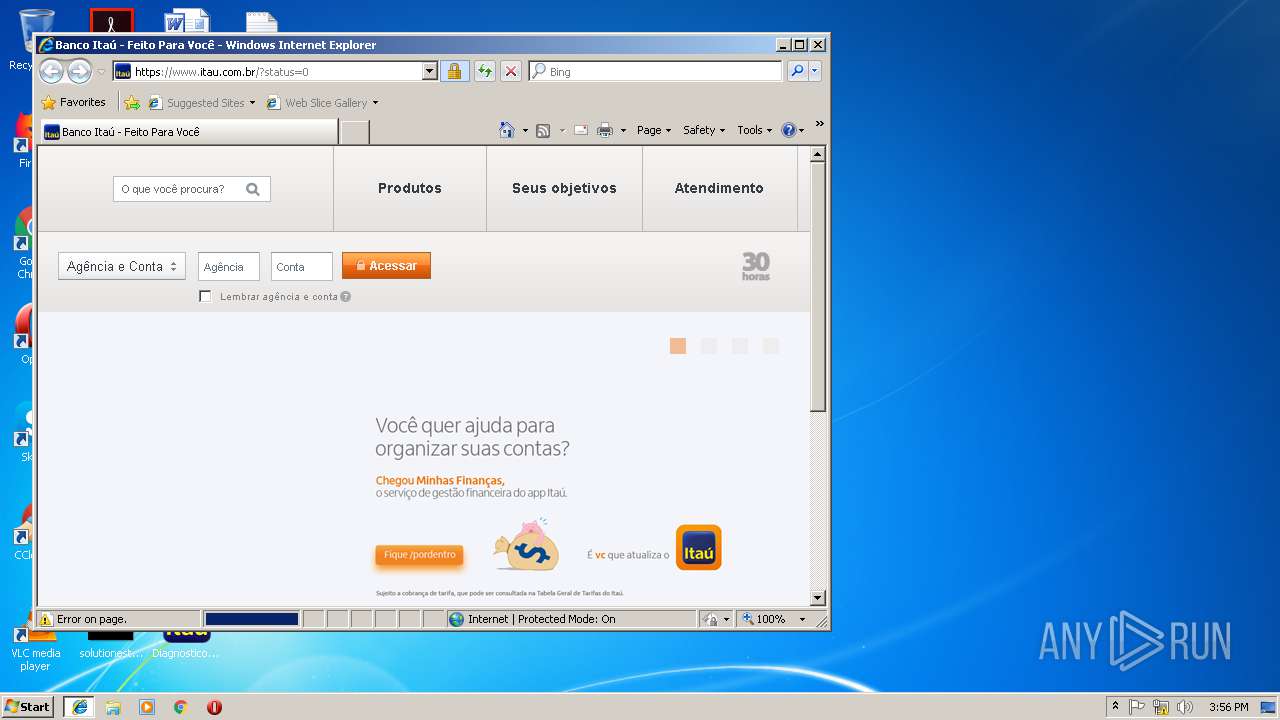
Task: Expand Web Slice Gallery dropdown
Action: 375,103
